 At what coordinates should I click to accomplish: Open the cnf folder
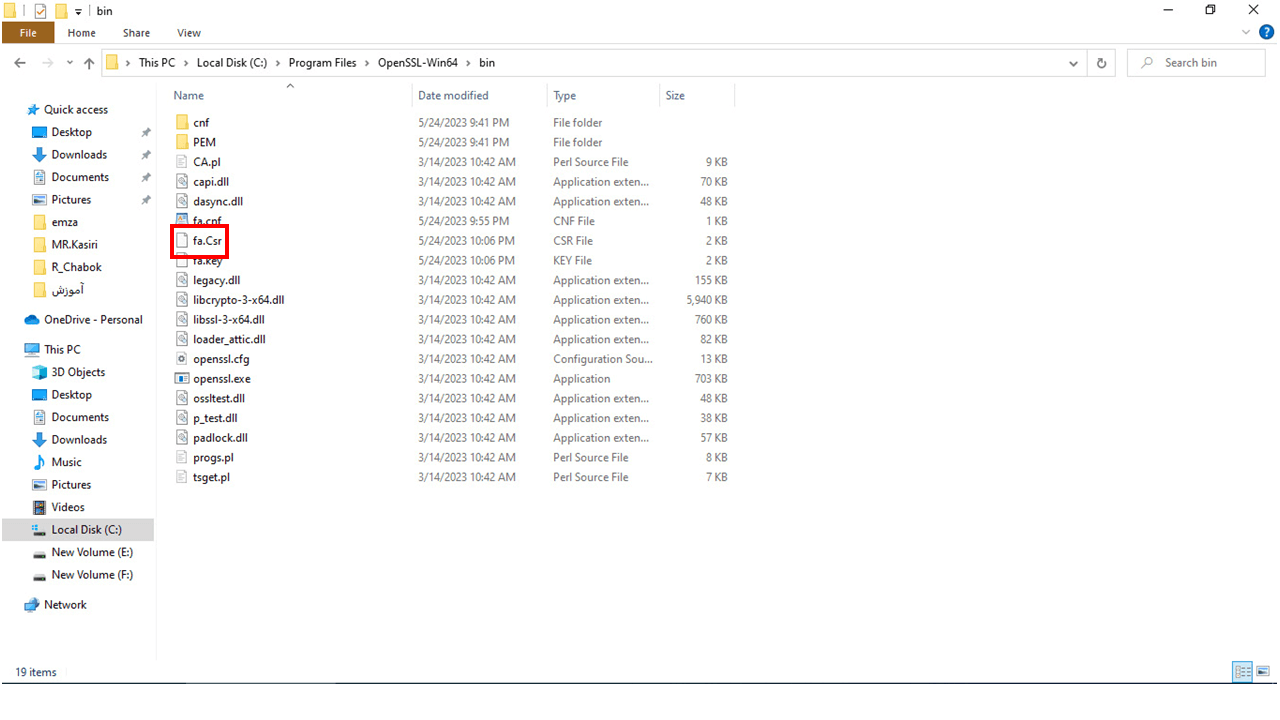click(x=201, y=123)
